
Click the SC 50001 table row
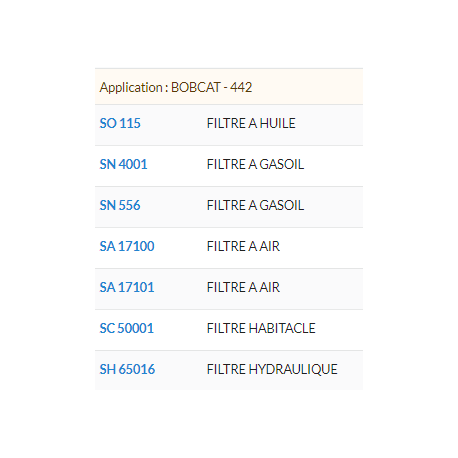(229, 330)
